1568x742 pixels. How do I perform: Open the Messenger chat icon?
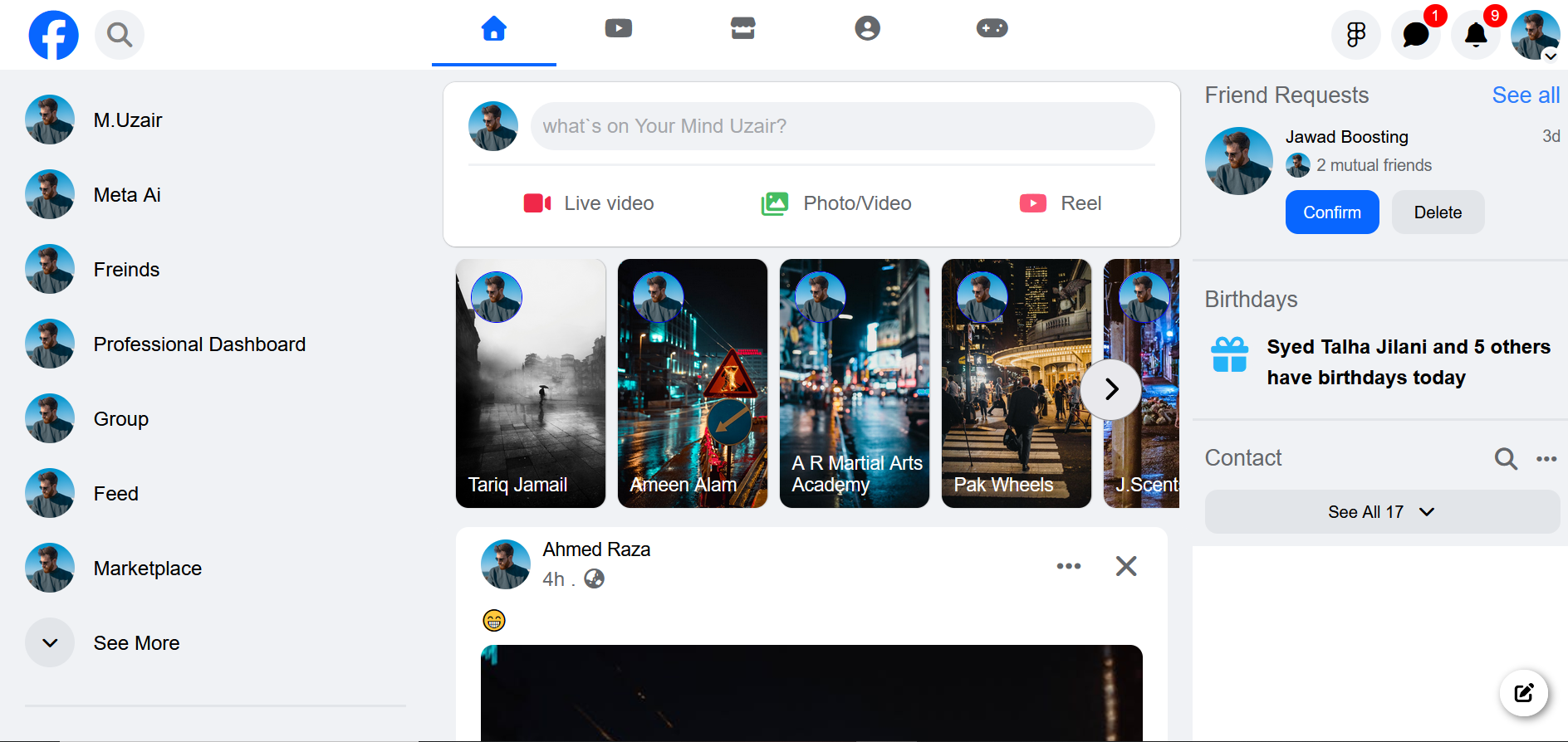point(1415,35)
